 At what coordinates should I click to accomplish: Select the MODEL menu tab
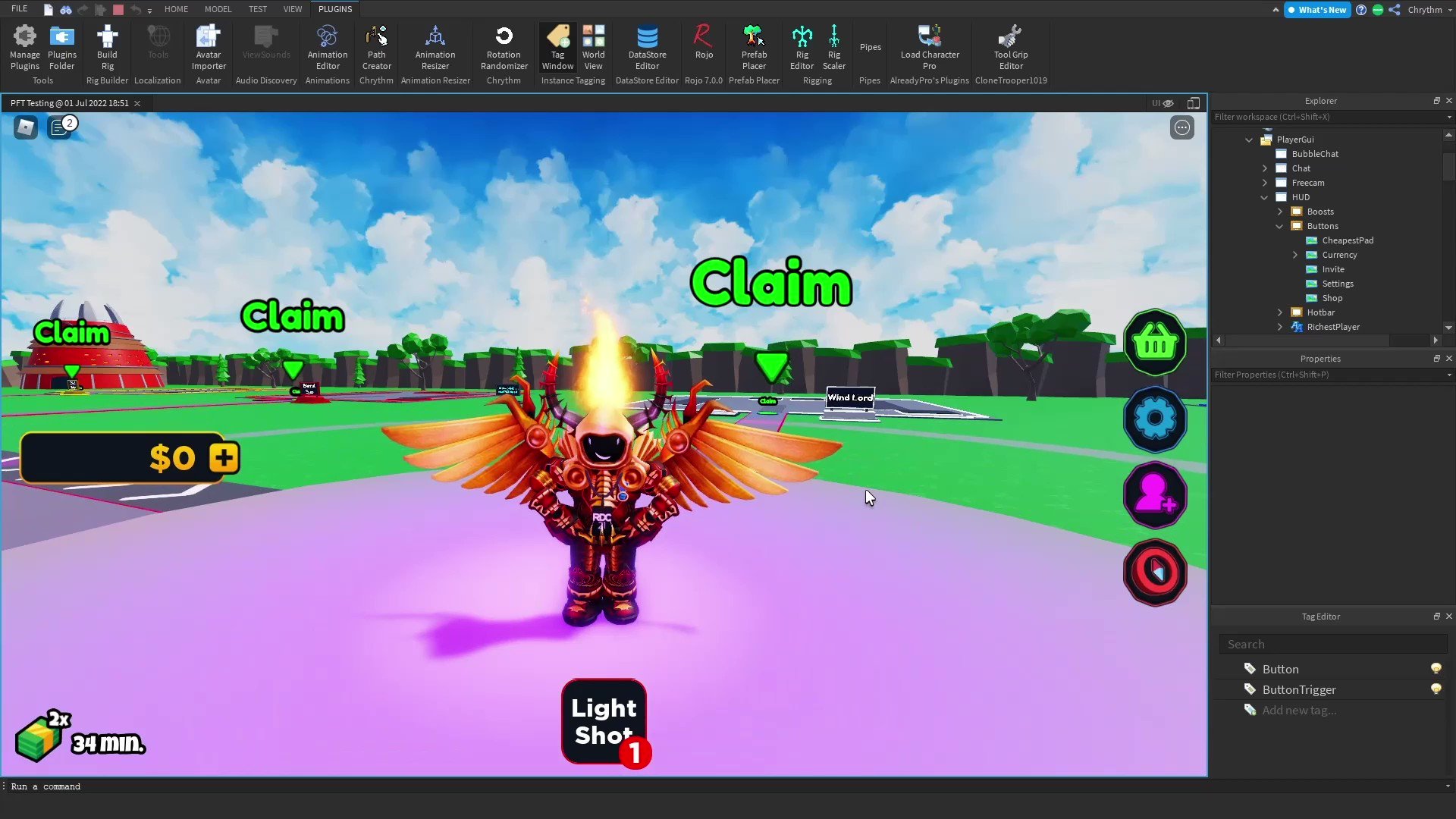(x=217, y=9)
